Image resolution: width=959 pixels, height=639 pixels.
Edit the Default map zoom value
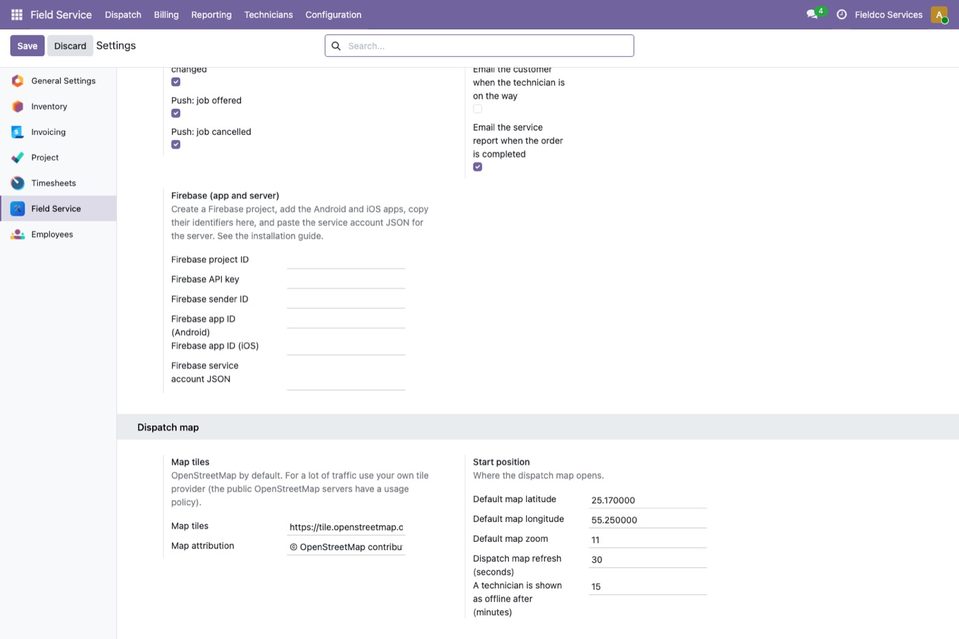[x=648, y=540]
